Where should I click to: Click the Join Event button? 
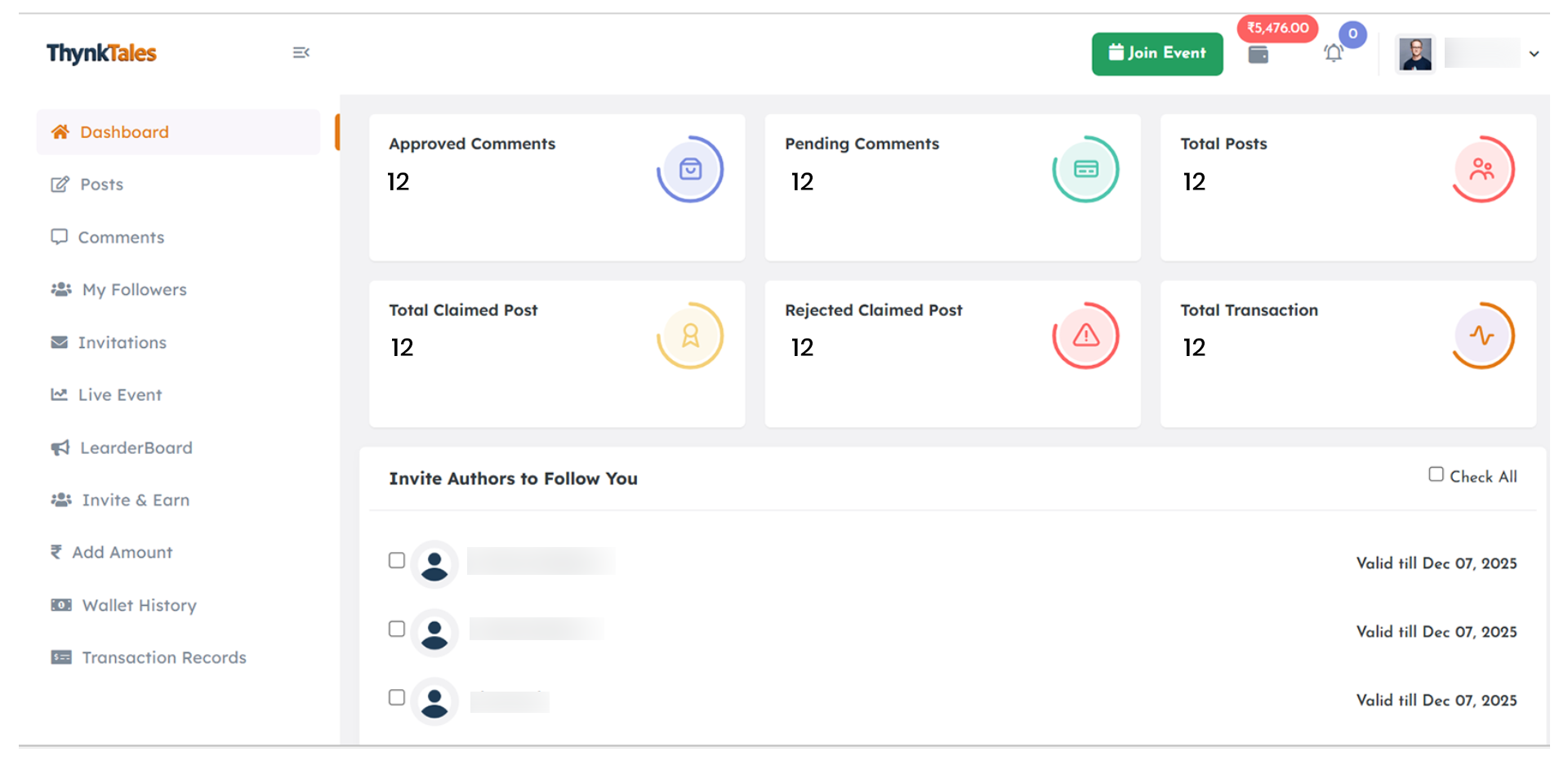(1157, 53)
